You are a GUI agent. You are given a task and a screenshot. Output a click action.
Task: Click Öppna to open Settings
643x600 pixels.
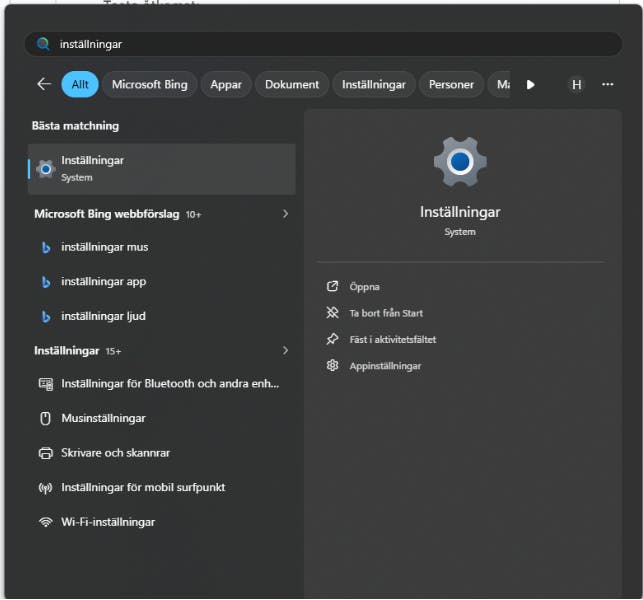click(364, 287)
